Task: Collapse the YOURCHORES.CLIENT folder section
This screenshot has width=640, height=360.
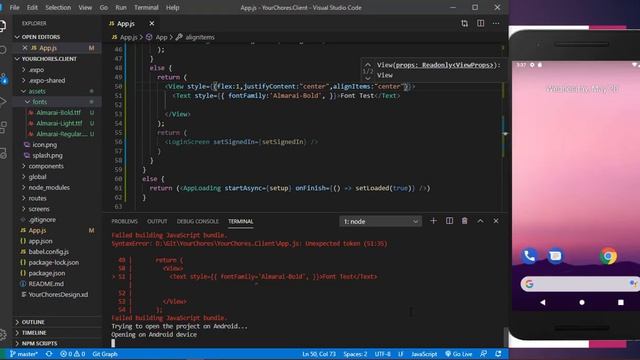Action: [x=57, y=59]
